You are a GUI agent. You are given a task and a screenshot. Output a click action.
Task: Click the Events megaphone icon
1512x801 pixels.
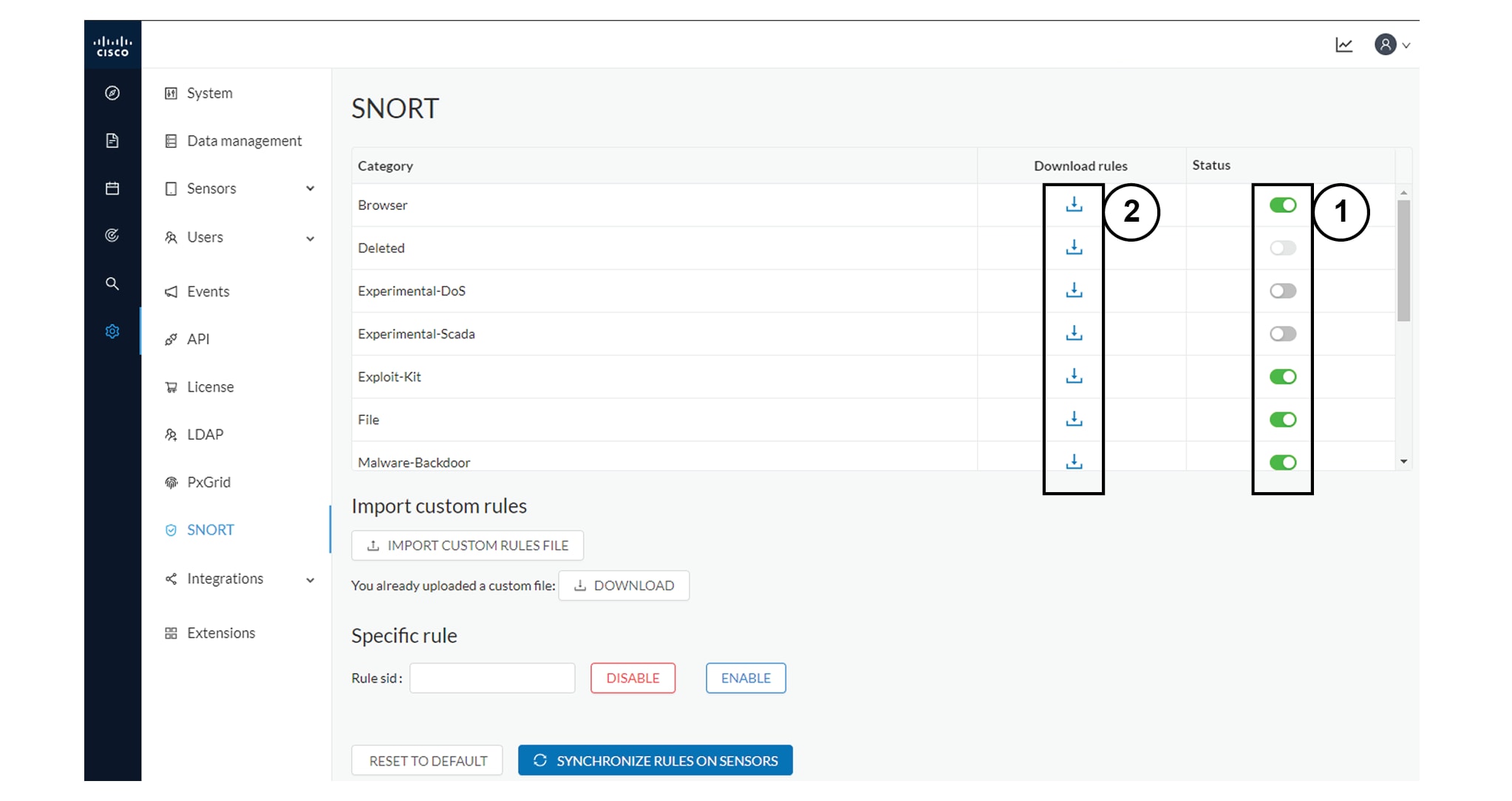[x=171, y=292]
